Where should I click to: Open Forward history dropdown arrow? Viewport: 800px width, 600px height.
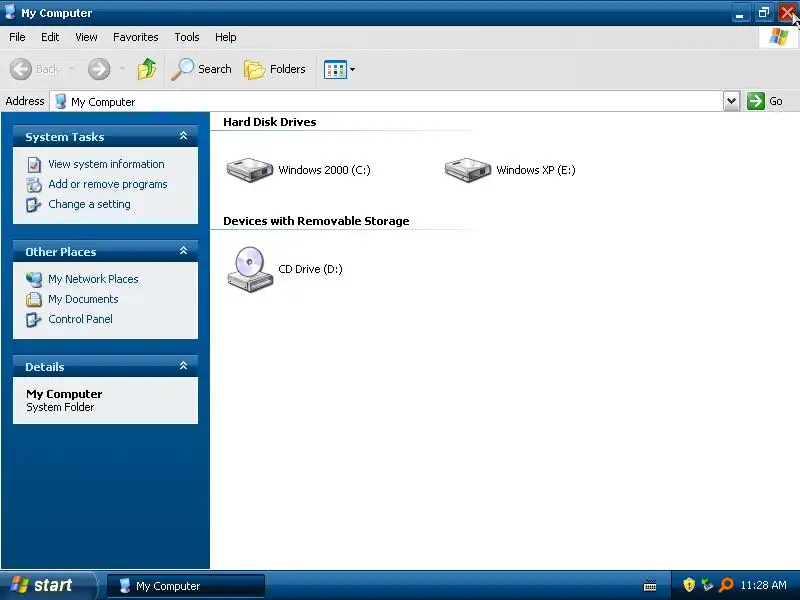[x=122, y=69]
